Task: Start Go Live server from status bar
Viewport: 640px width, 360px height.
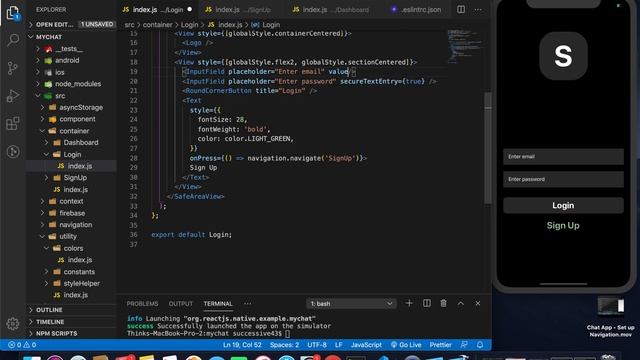Action: point(406,345)
